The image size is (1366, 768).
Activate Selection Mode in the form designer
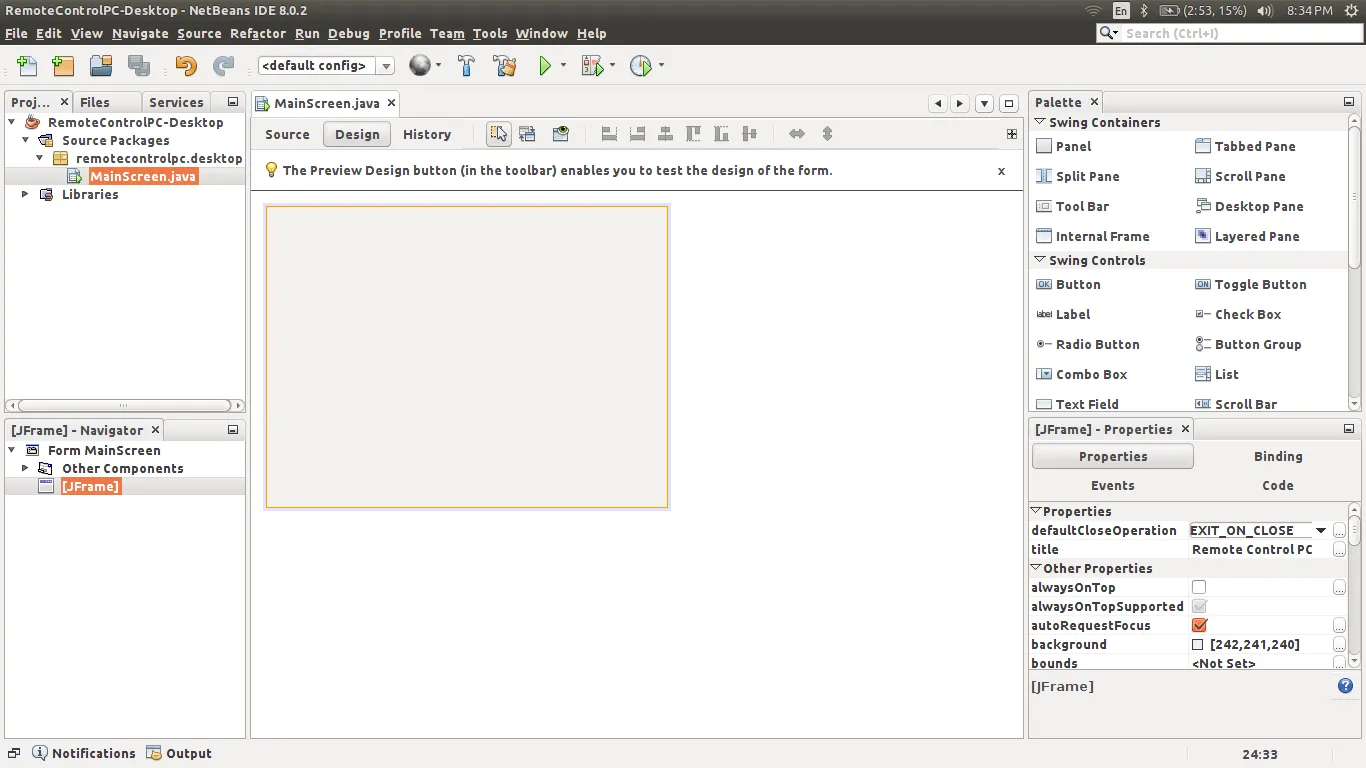pos(499,134)
